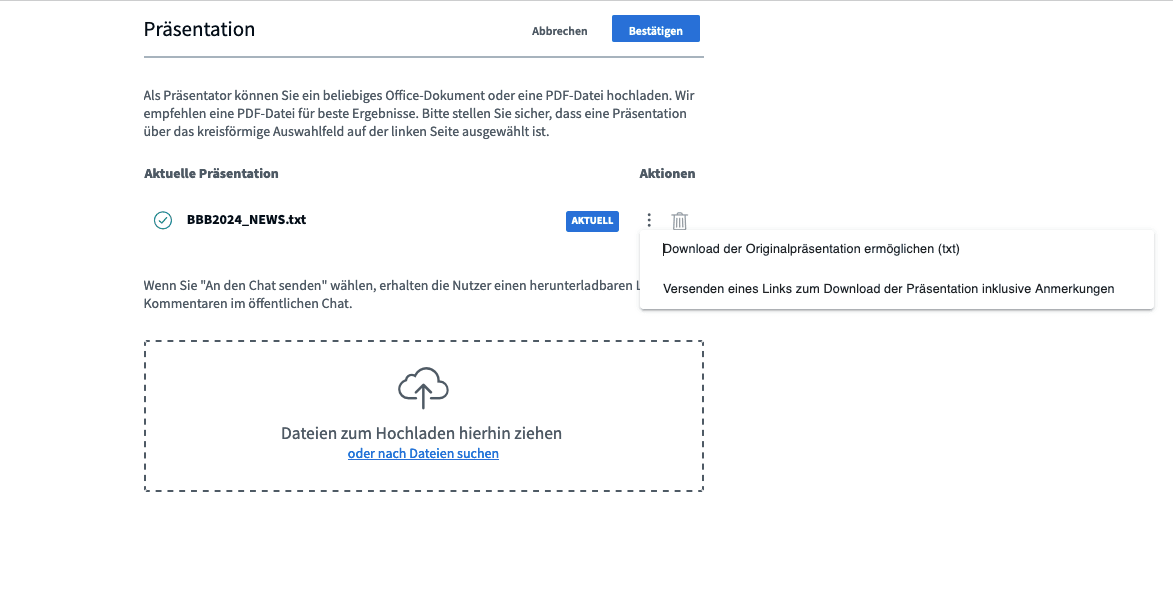Click the dashed border of the upload dropzone
Screen dimensions: 1173x606
[x=145, y=416]
